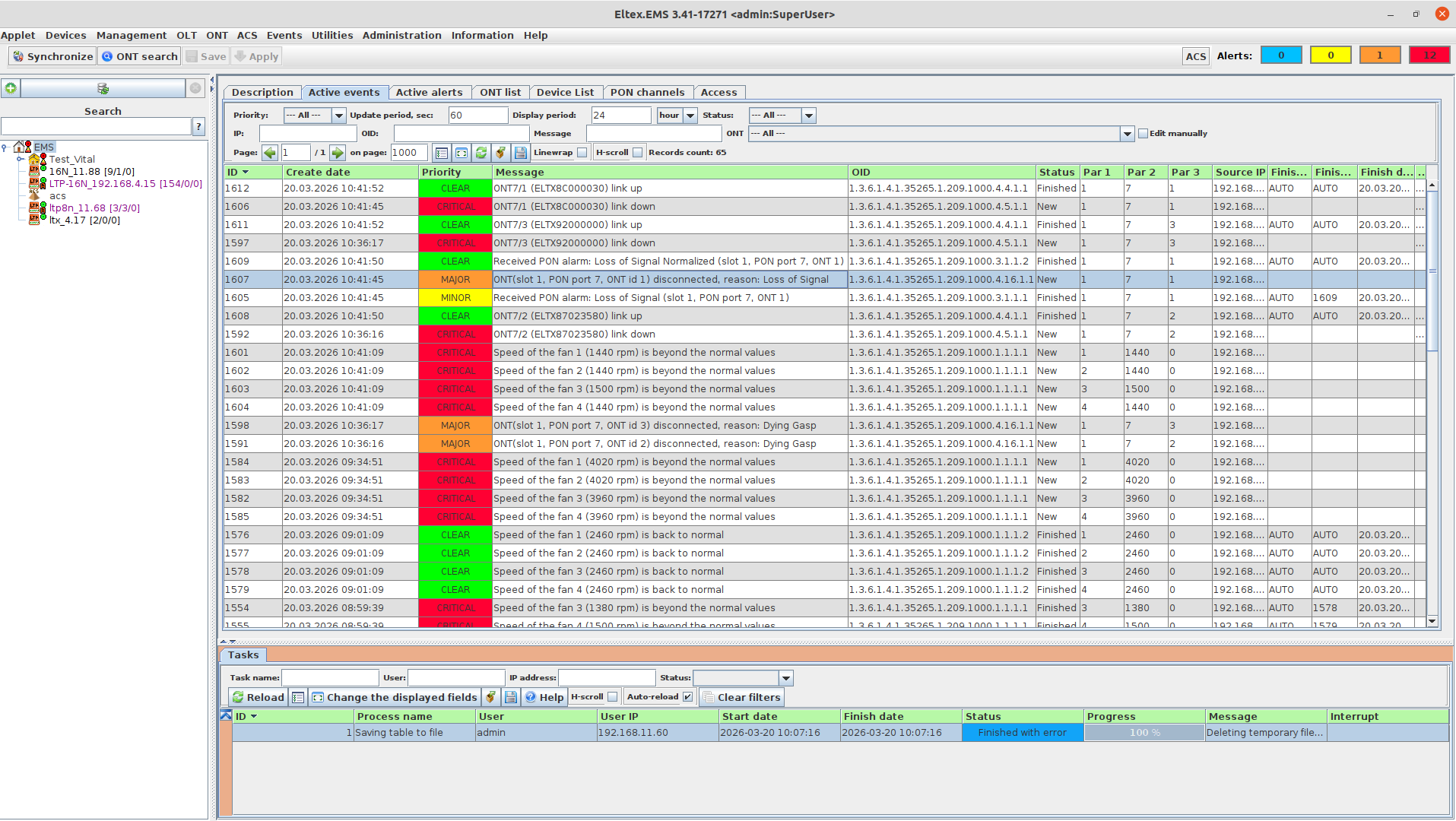The width and height of the screenshot is (1456, 821).
Task: Enable the Linewrap checkbox
Action: [582, 153]
